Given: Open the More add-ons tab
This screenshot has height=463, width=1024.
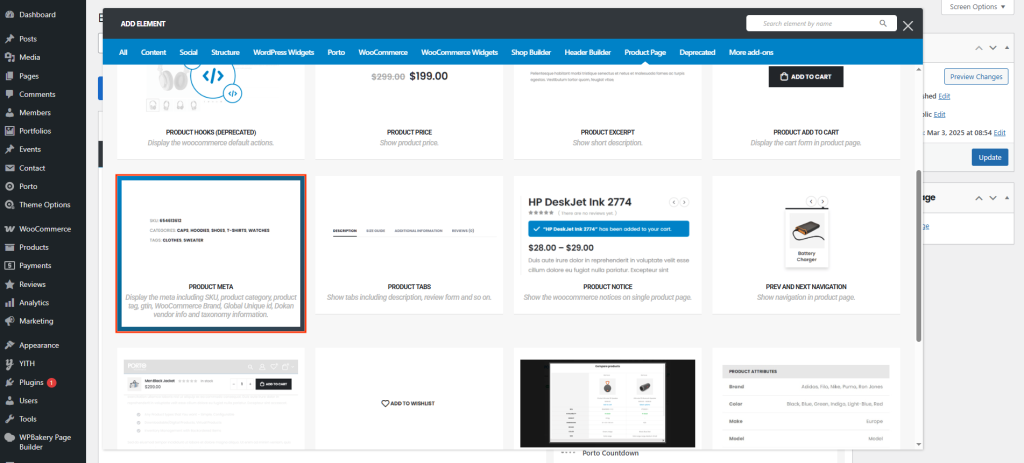Looking at the screenshot, I should [x=751, y=51].
